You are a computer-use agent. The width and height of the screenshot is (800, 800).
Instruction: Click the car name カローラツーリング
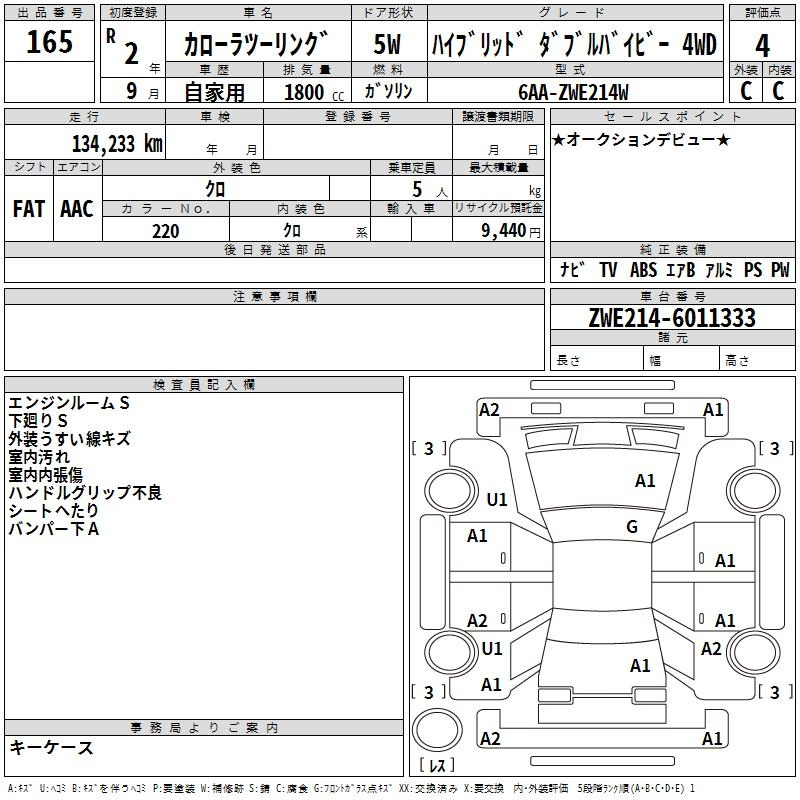click(256, 45)
